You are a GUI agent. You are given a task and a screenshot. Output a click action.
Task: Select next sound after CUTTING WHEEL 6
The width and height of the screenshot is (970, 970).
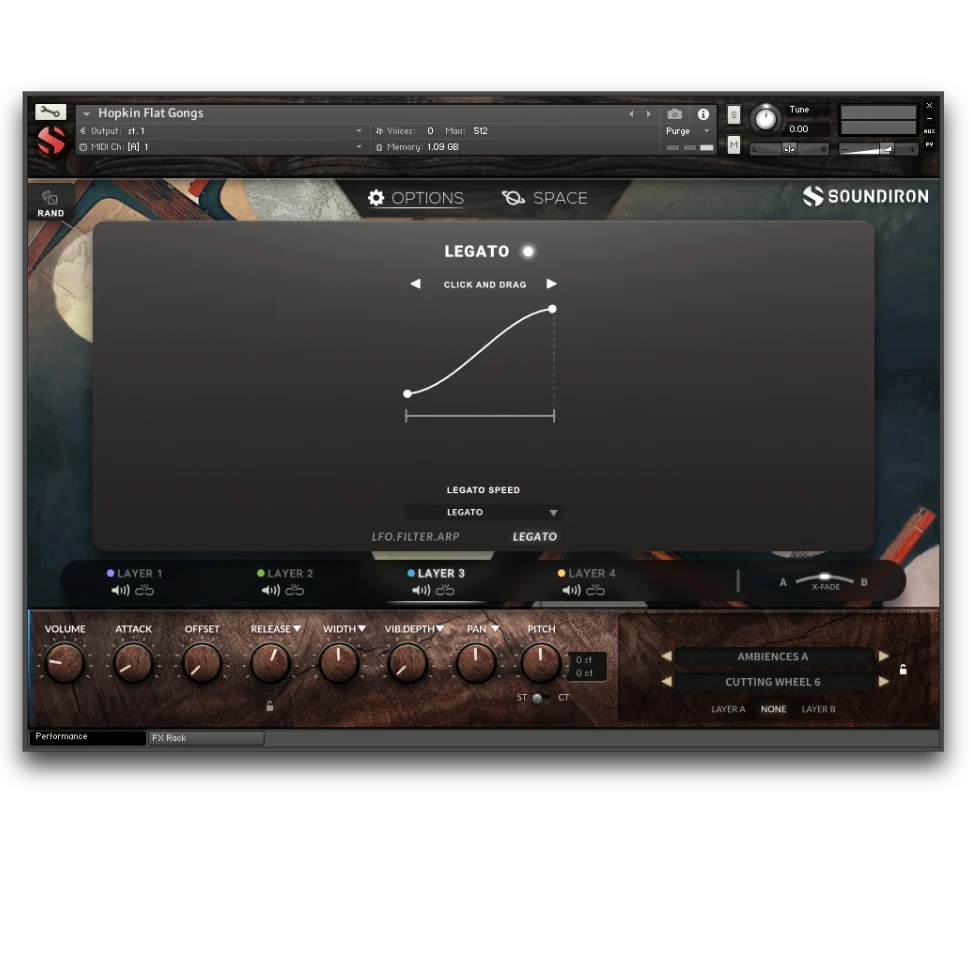click(884, 682)
